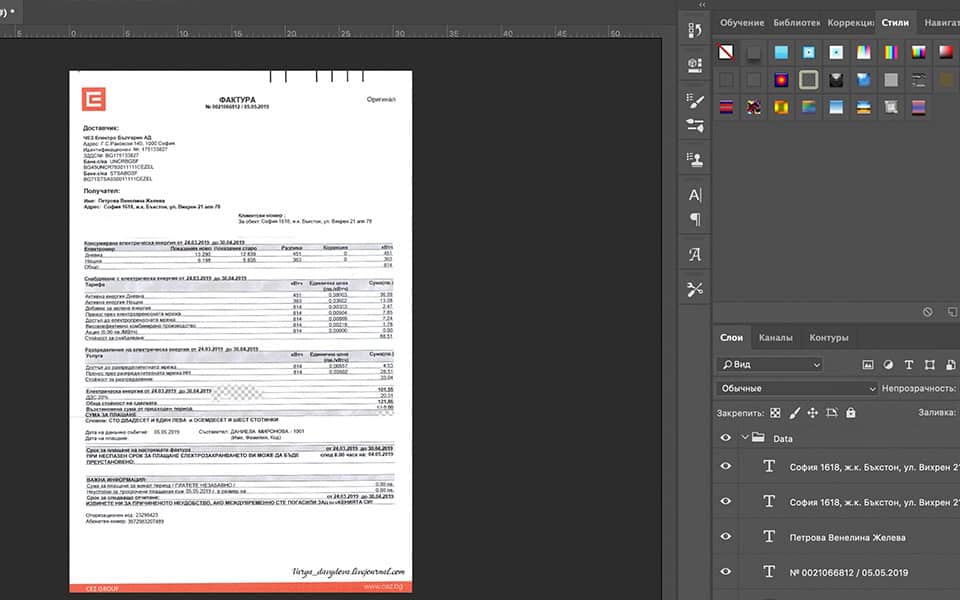Switch to the Обучение tab
This screenshot has height=600, width=960.
742,23
